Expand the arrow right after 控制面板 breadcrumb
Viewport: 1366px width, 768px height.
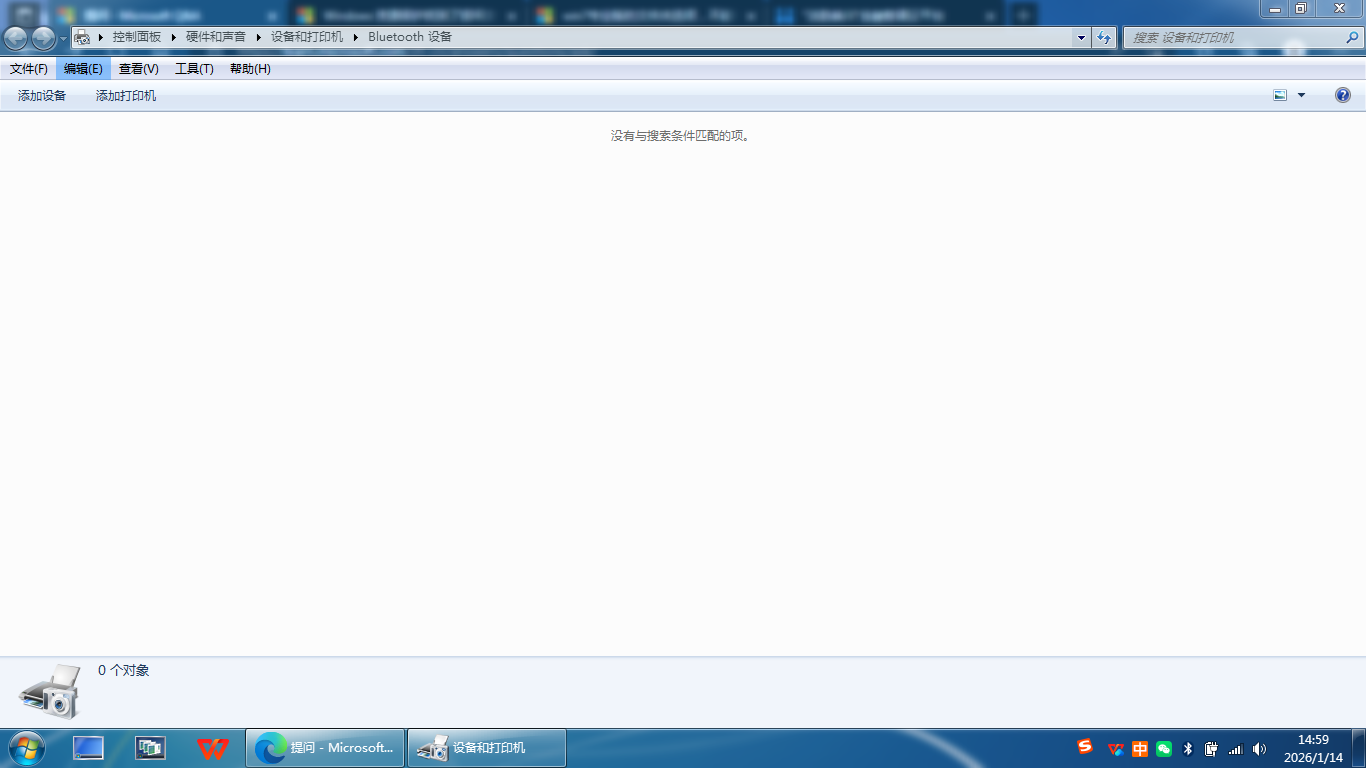pos(174,37)
